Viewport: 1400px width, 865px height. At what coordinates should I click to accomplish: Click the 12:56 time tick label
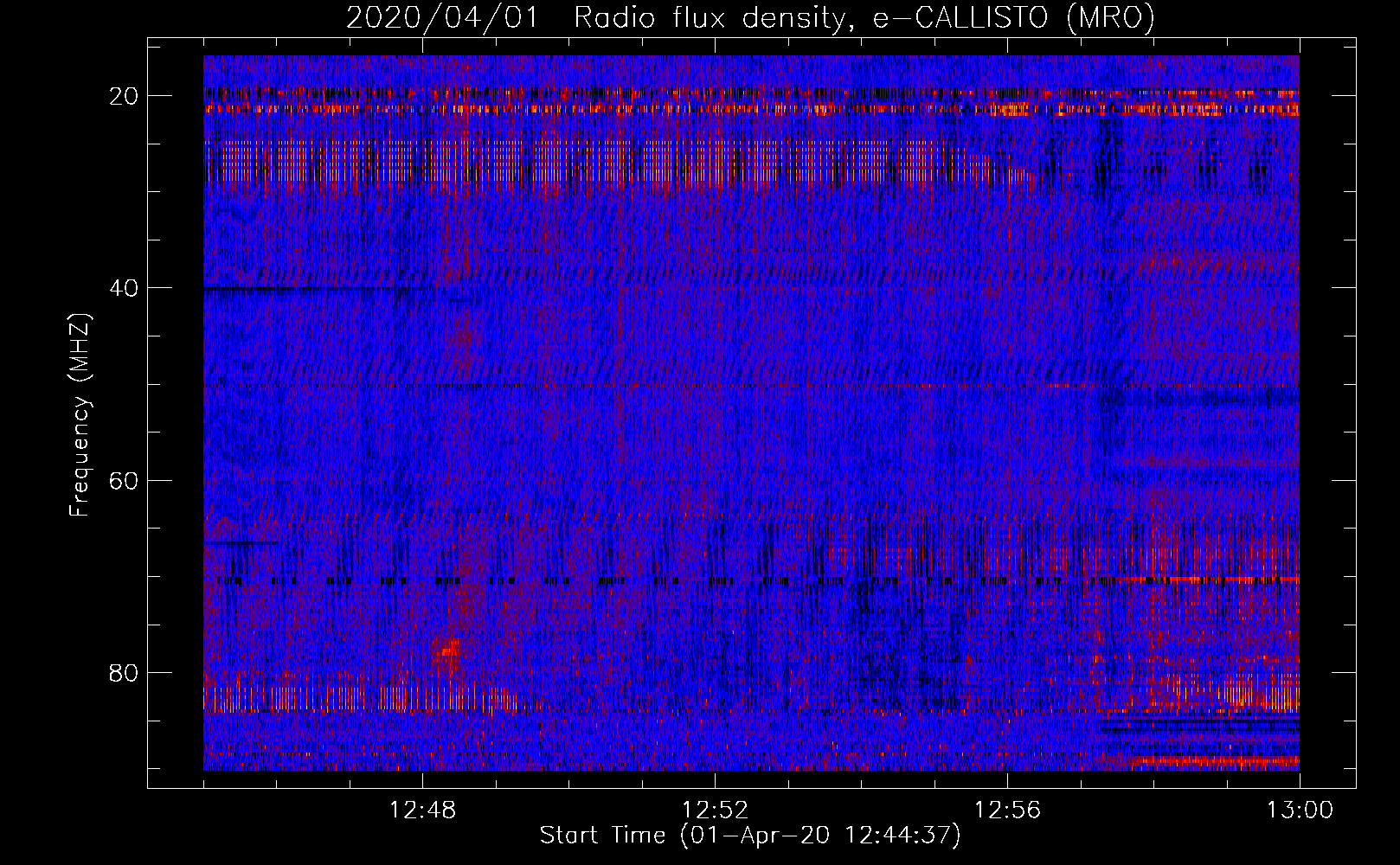[1007, 811]
